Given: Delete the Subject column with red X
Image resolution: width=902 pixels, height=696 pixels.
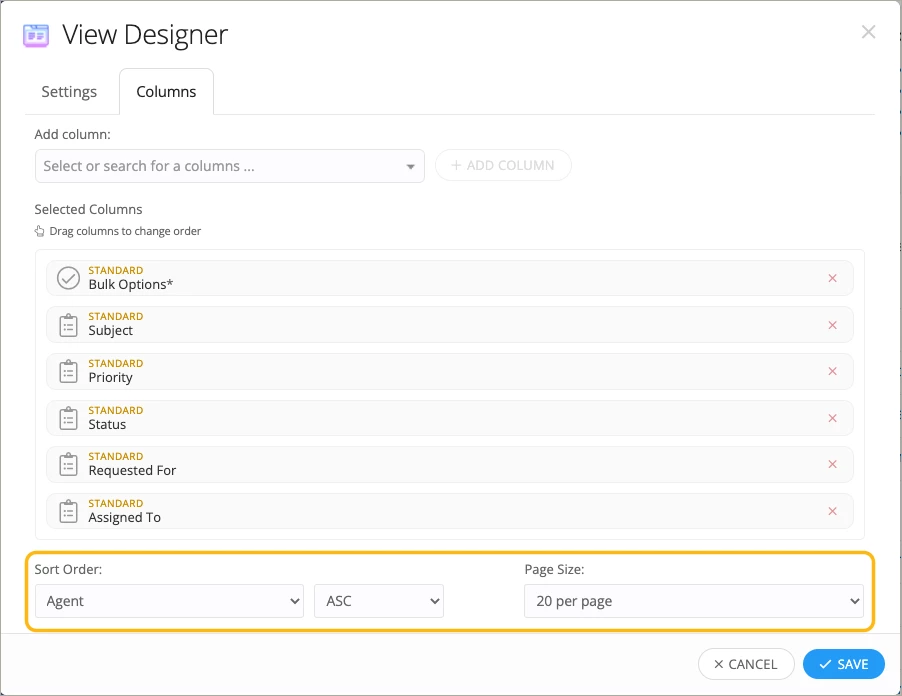Looking at the screenshot, I should point(832,325).
